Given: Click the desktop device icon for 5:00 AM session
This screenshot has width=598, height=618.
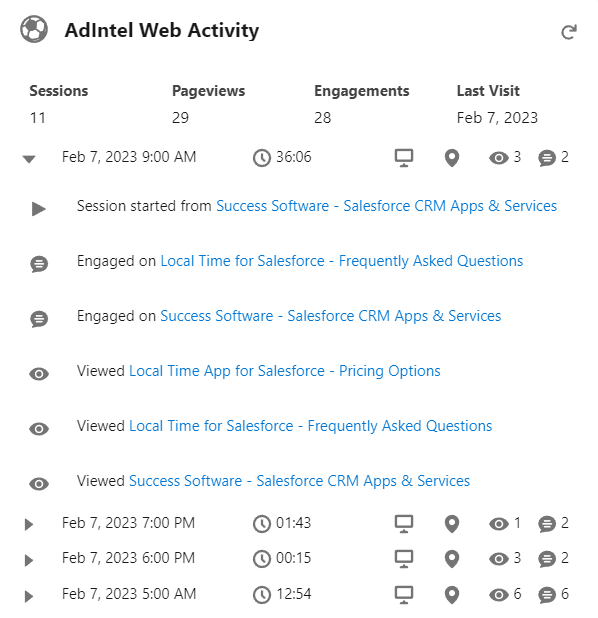Looking at the screenshot, I should coord(404,594).
